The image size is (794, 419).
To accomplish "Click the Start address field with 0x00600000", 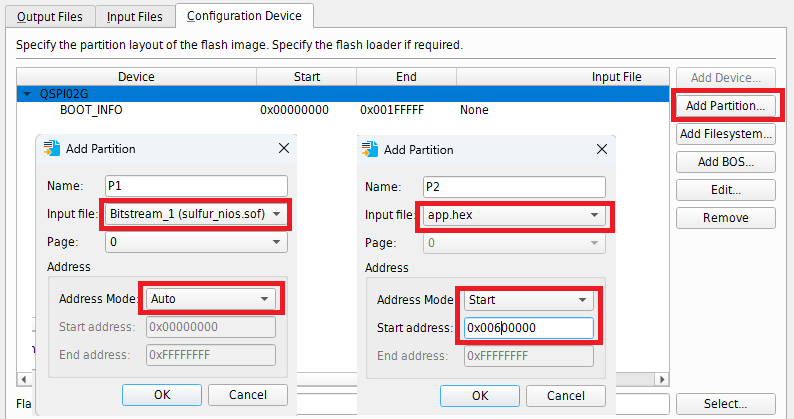I will tap(528, 327).
